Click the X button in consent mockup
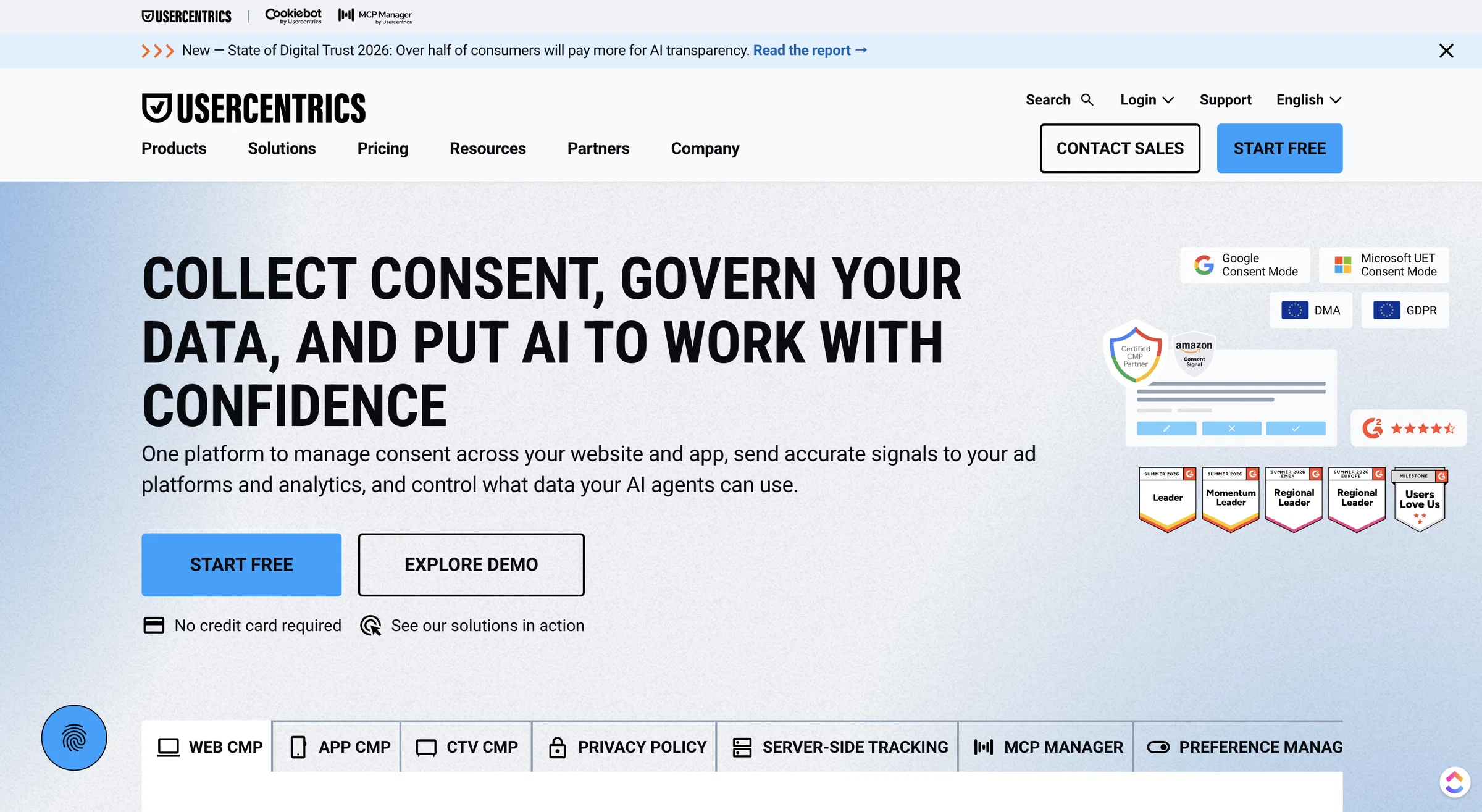The width and height of the screenshot is (1482, 812). point(1231,429)
